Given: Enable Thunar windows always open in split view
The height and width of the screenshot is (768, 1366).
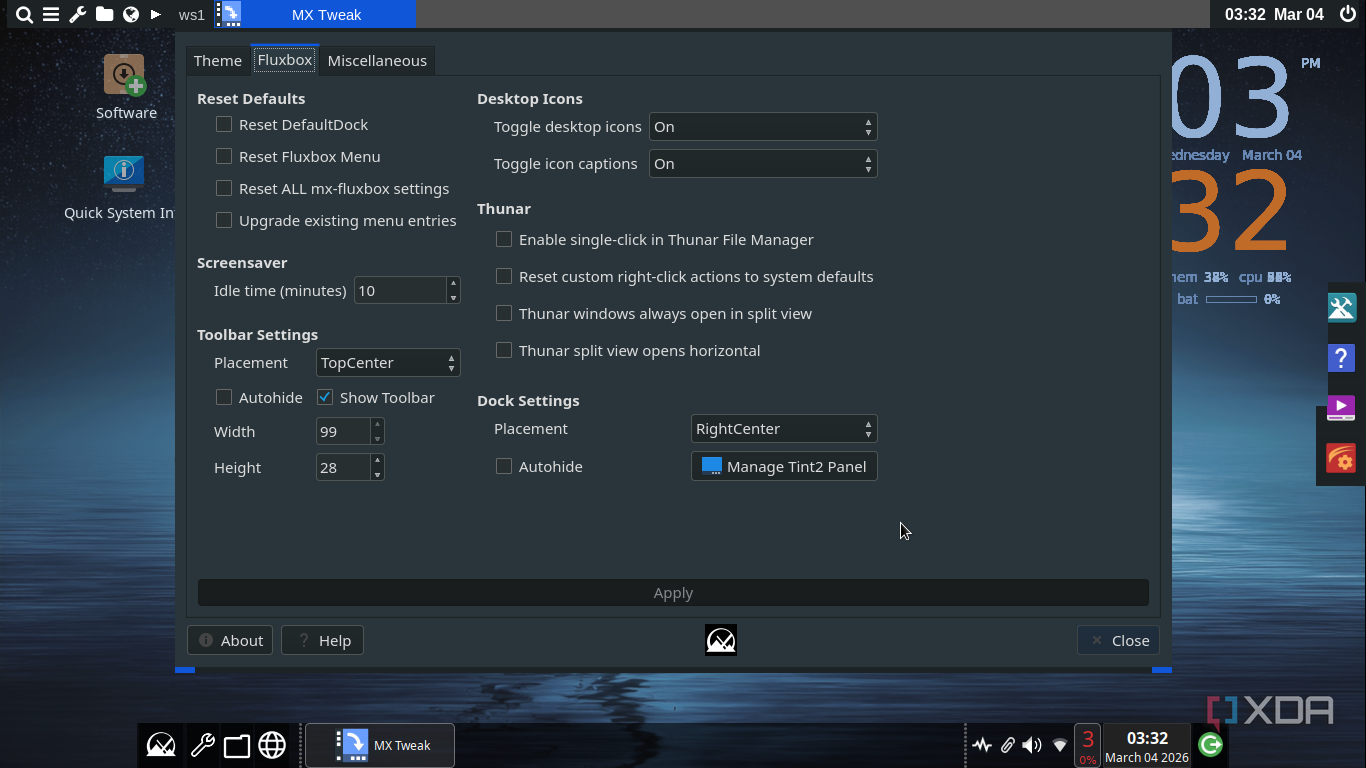Looking at the screenshot, I should [504, 313].
